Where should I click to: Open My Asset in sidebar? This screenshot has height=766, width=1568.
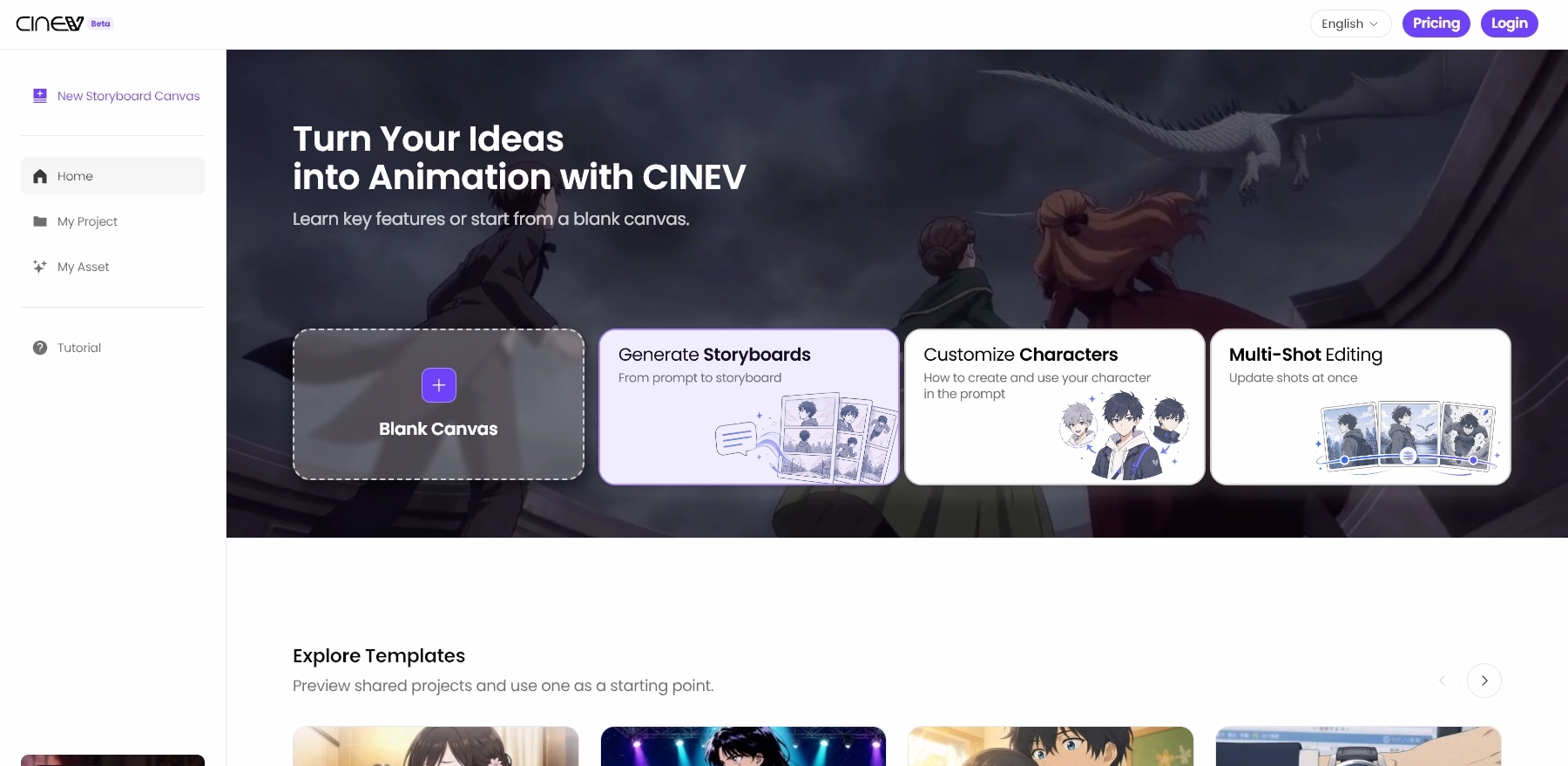[113, 267]
